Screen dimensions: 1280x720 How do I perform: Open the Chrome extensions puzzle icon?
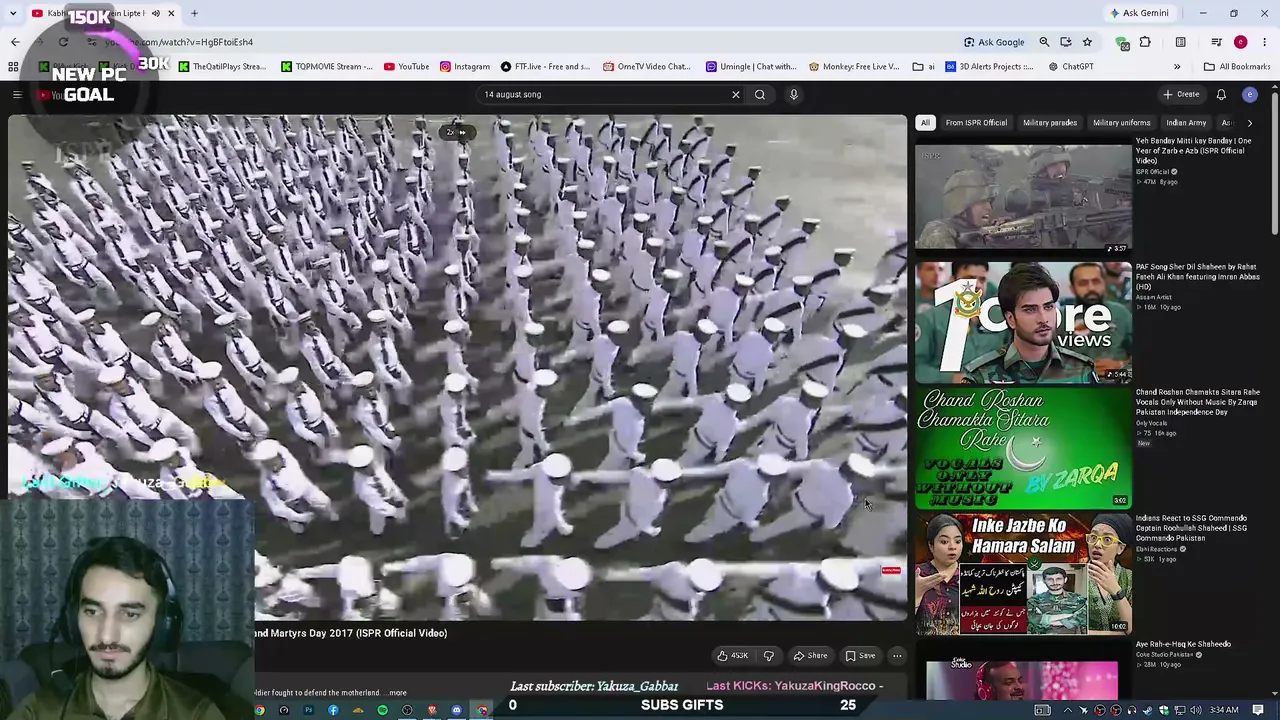pyautogui.click(x=1145, y=42)
